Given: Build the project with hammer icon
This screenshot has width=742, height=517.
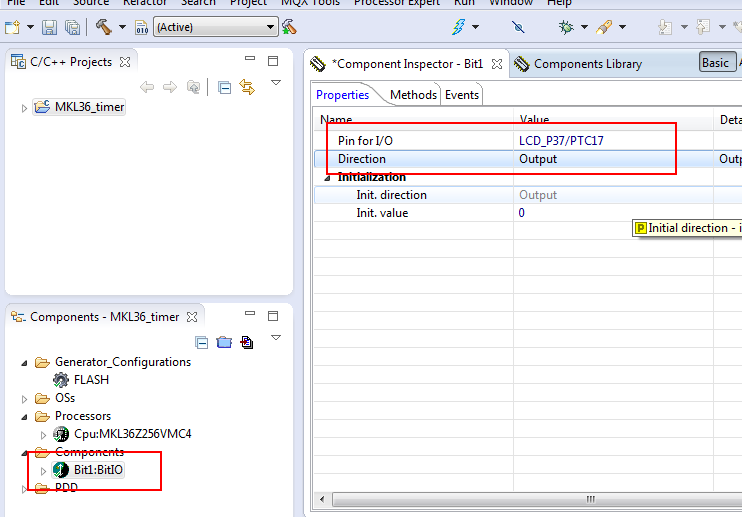Looking at the screenshot, I should coord(104,27).
